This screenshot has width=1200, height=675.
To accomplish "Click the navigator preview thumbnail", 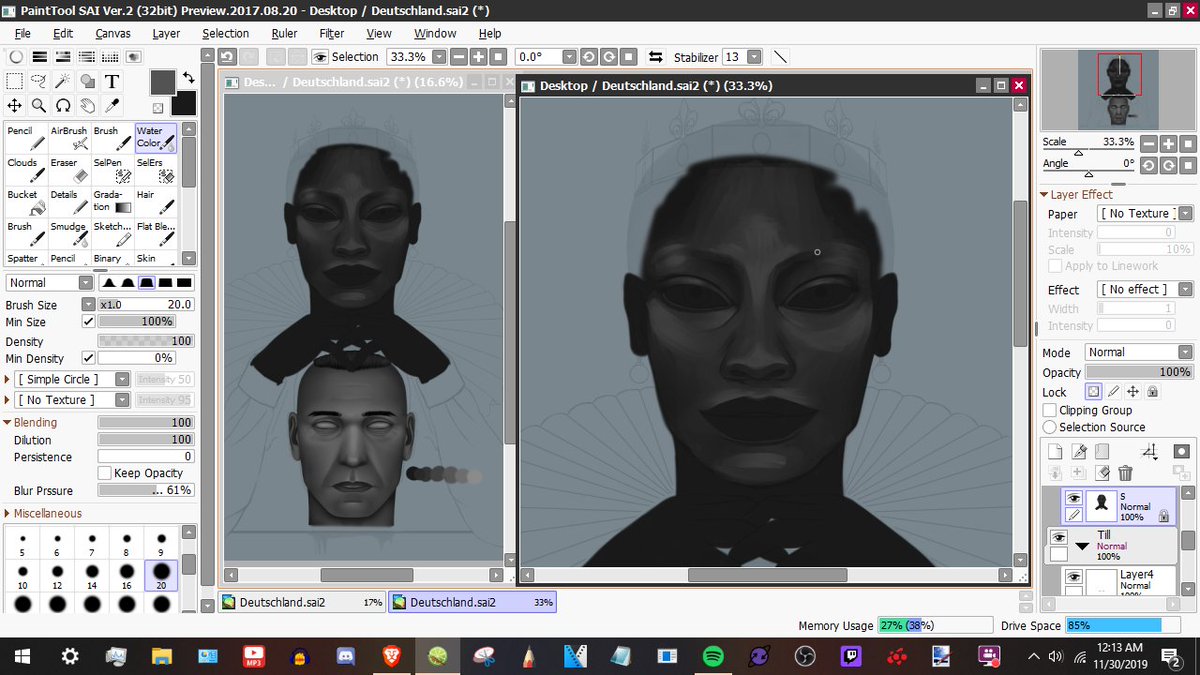I will pyautogui.click(x=1118, y=90).
